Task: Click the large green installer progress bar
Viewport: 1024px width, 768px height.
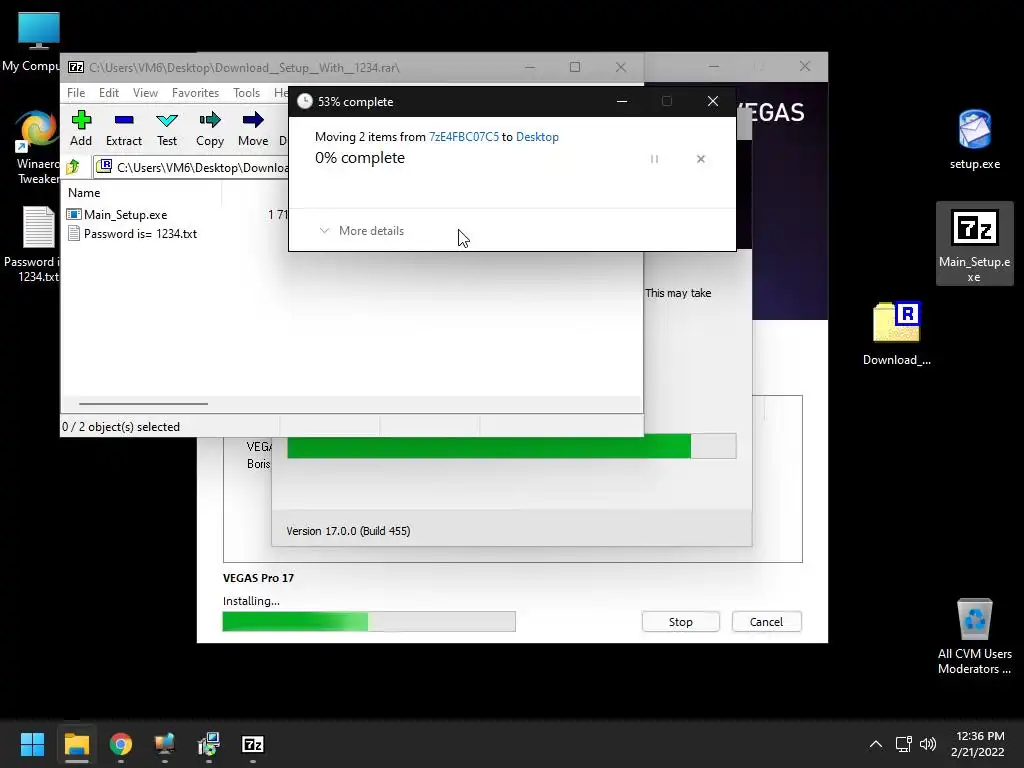Action: coord(511,446)
